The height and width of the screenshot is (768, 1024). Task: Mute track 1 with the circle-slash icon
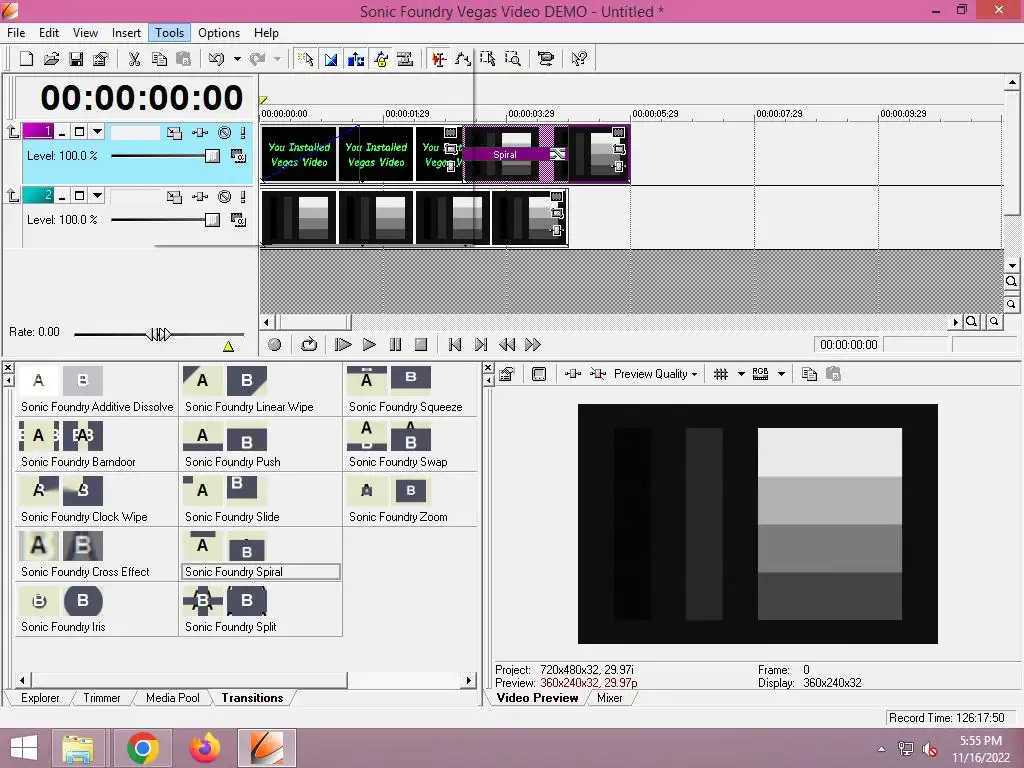(225, 133)
